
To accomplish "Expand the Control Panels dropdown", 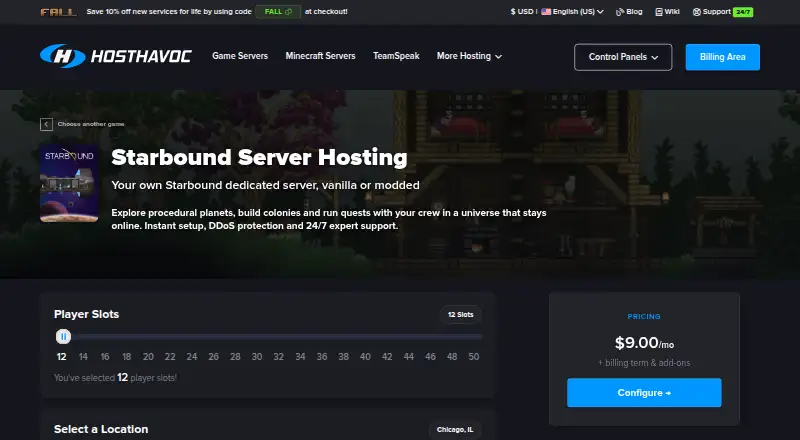I will tap(623, 57).
